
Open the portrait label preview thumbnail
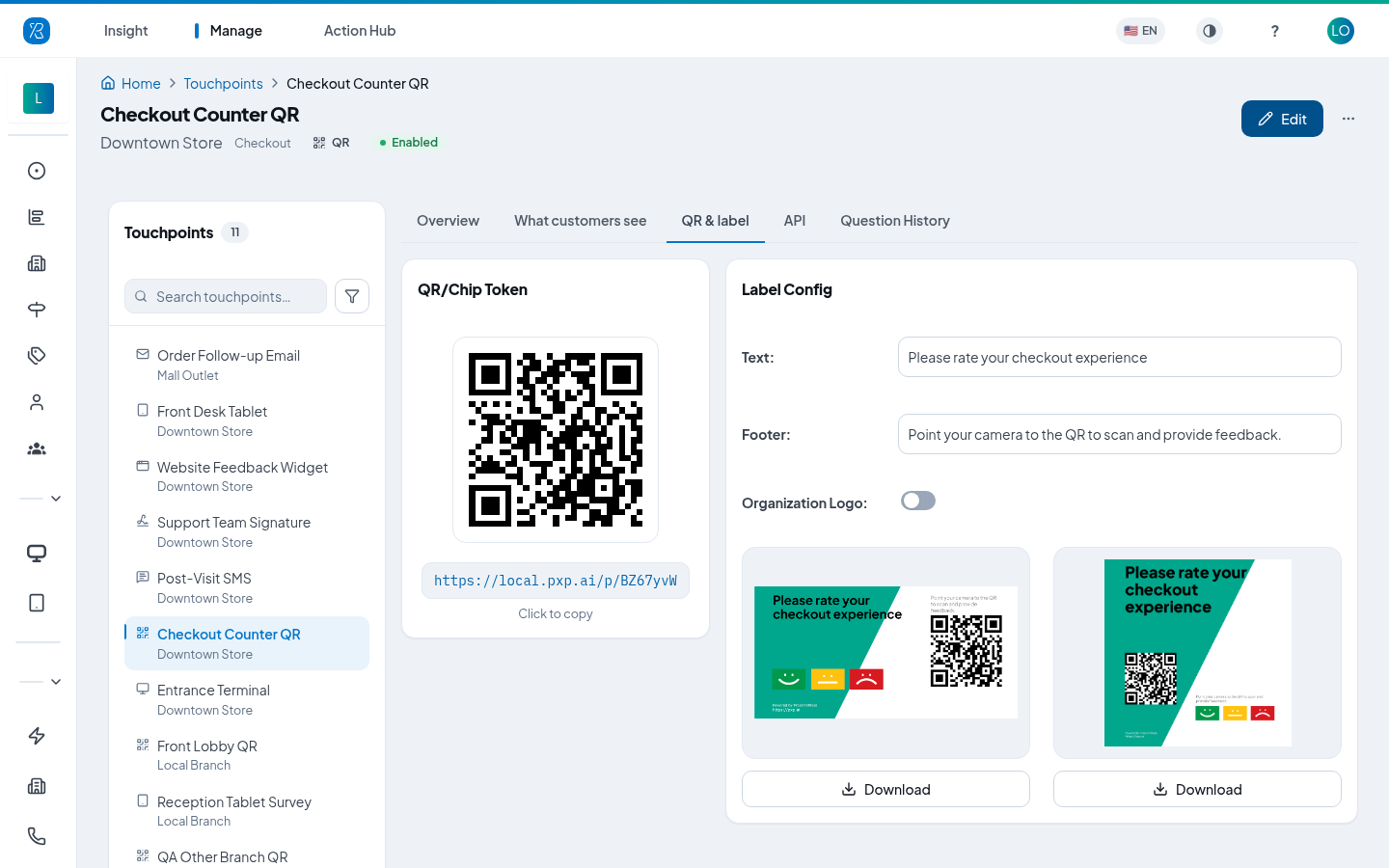click(1197, 653)
